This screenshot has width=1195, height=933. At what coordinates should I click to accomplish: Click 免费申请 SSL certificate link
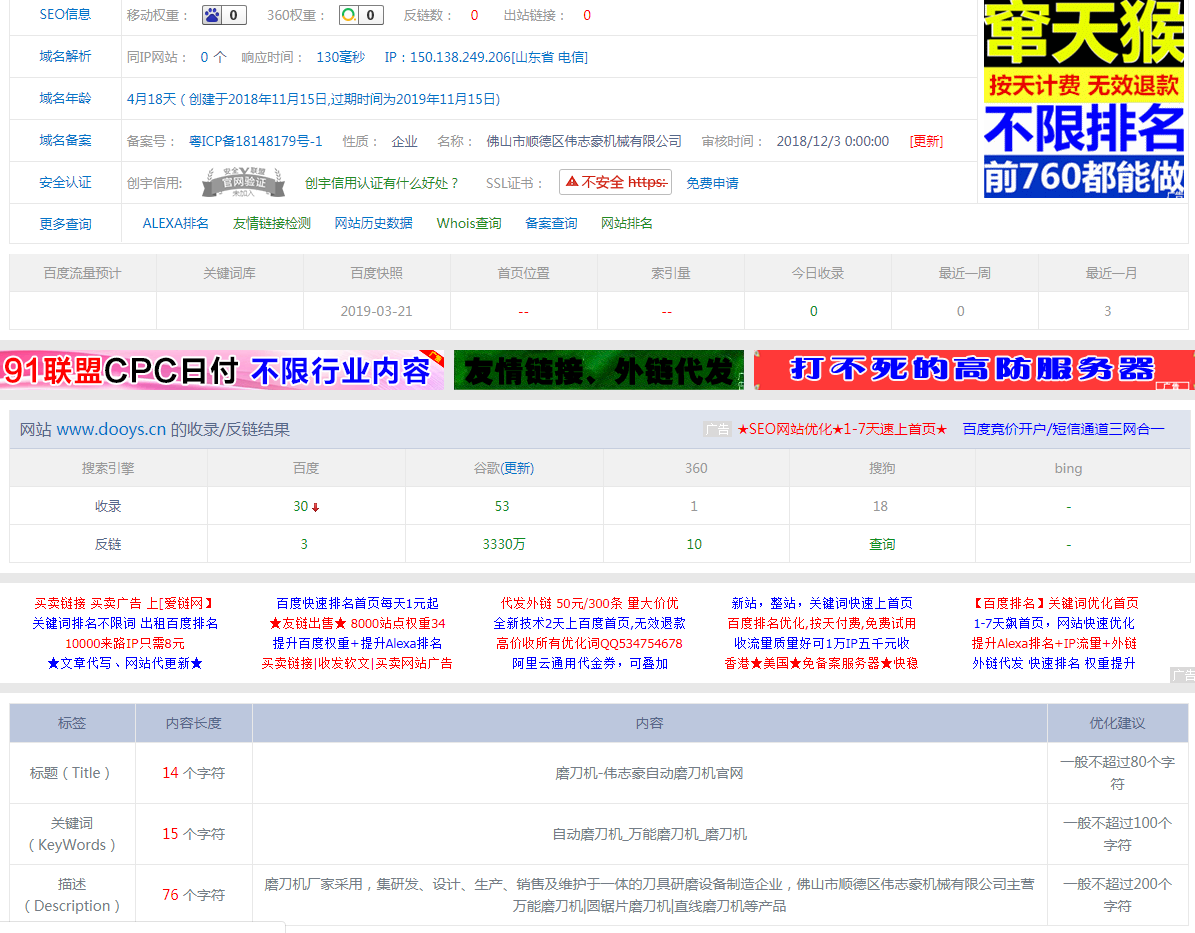coord(712,183)
